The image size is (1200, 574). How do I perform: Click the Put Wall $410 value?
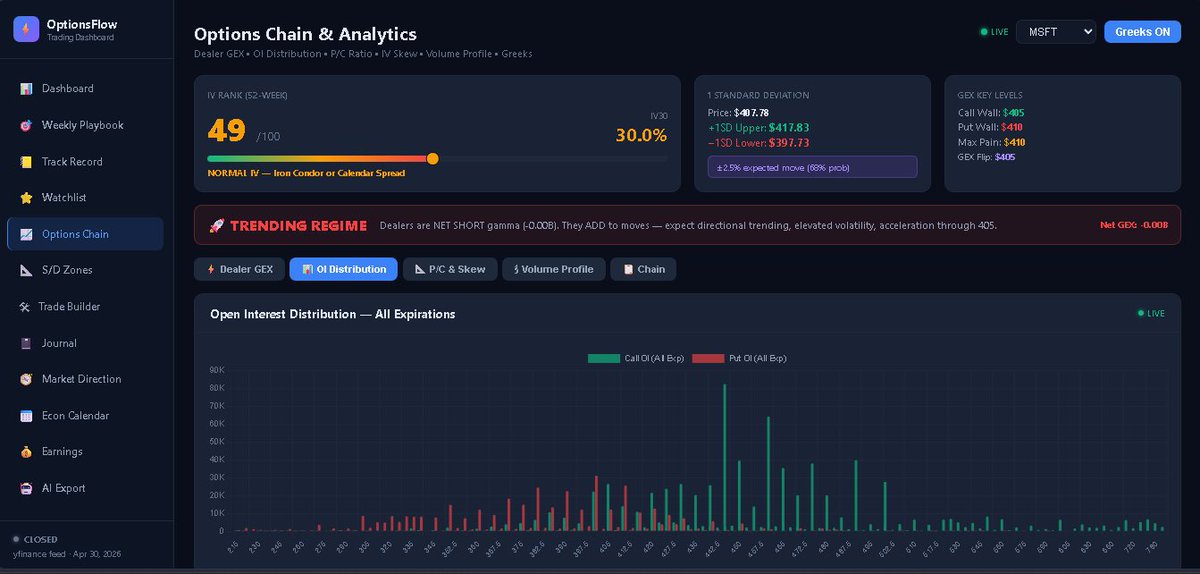point(1011,128)
